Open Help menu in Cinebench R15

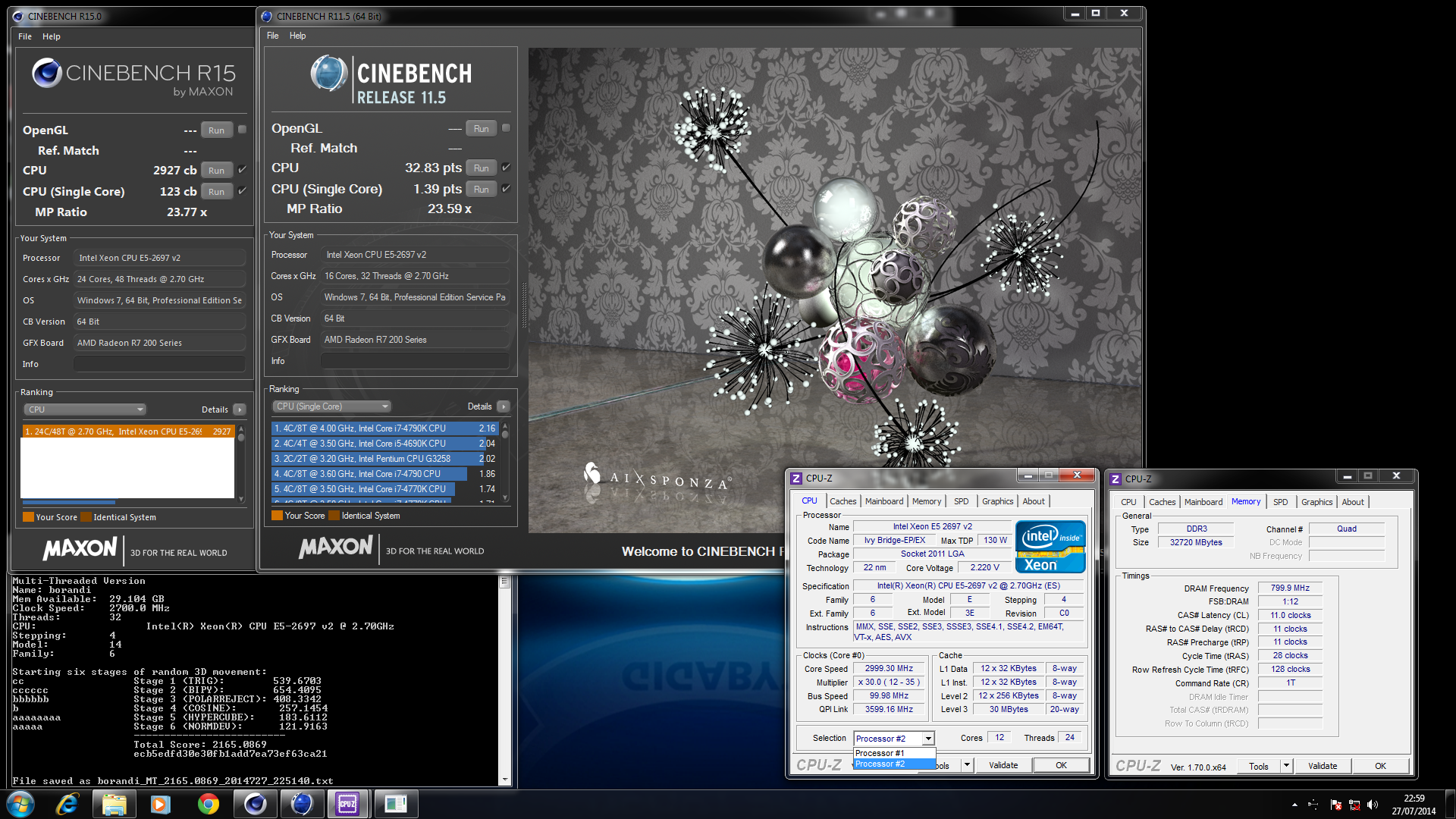[x=52, y=36]
